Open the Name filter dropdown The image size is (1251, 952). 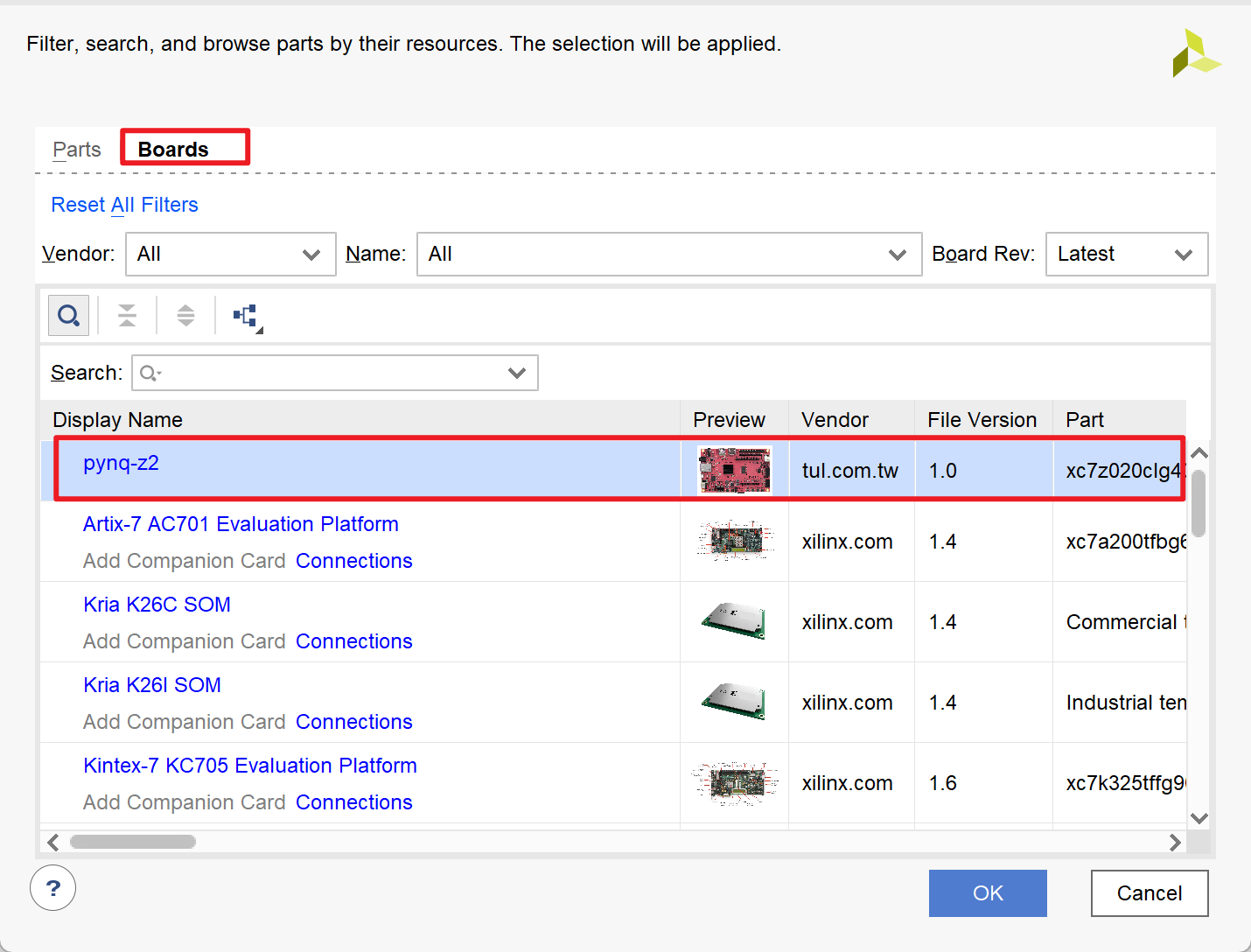tap(669, 254)
